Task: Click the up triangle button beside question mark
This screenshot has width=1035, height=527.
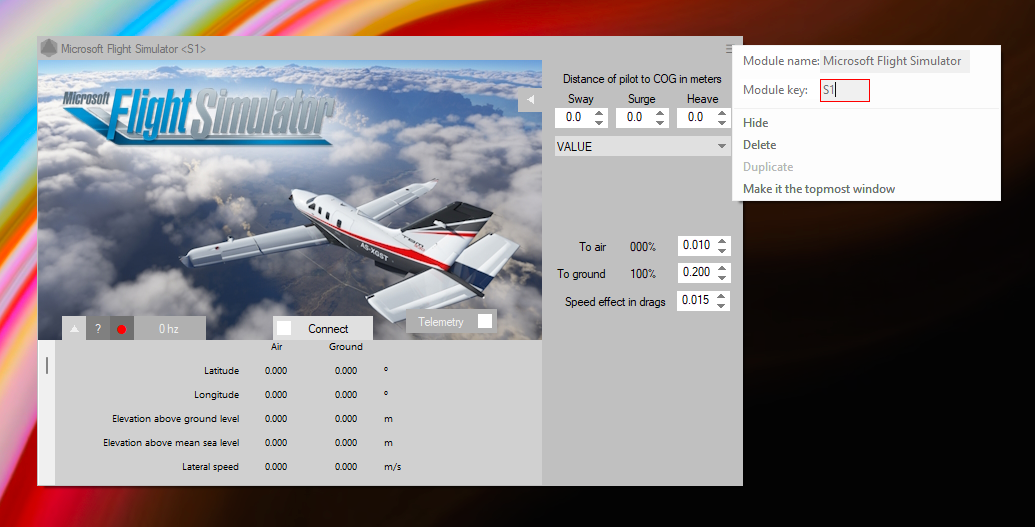Action: [x=75, y=329]
